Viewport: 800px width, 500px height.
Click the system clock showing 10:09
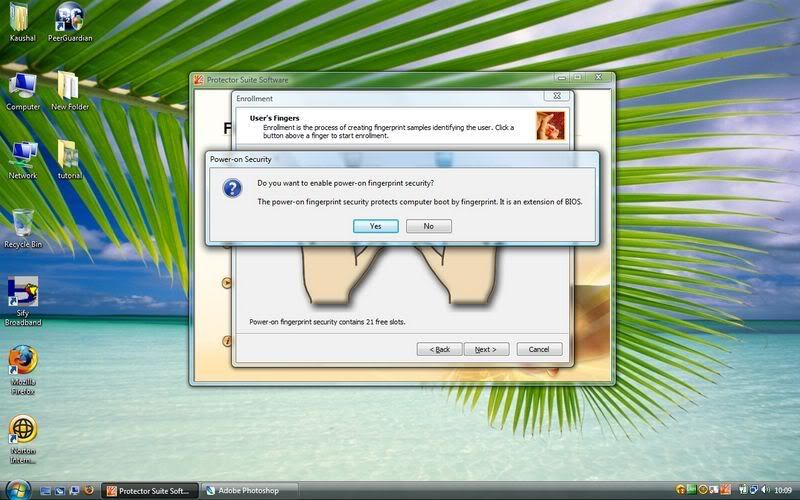783,490
